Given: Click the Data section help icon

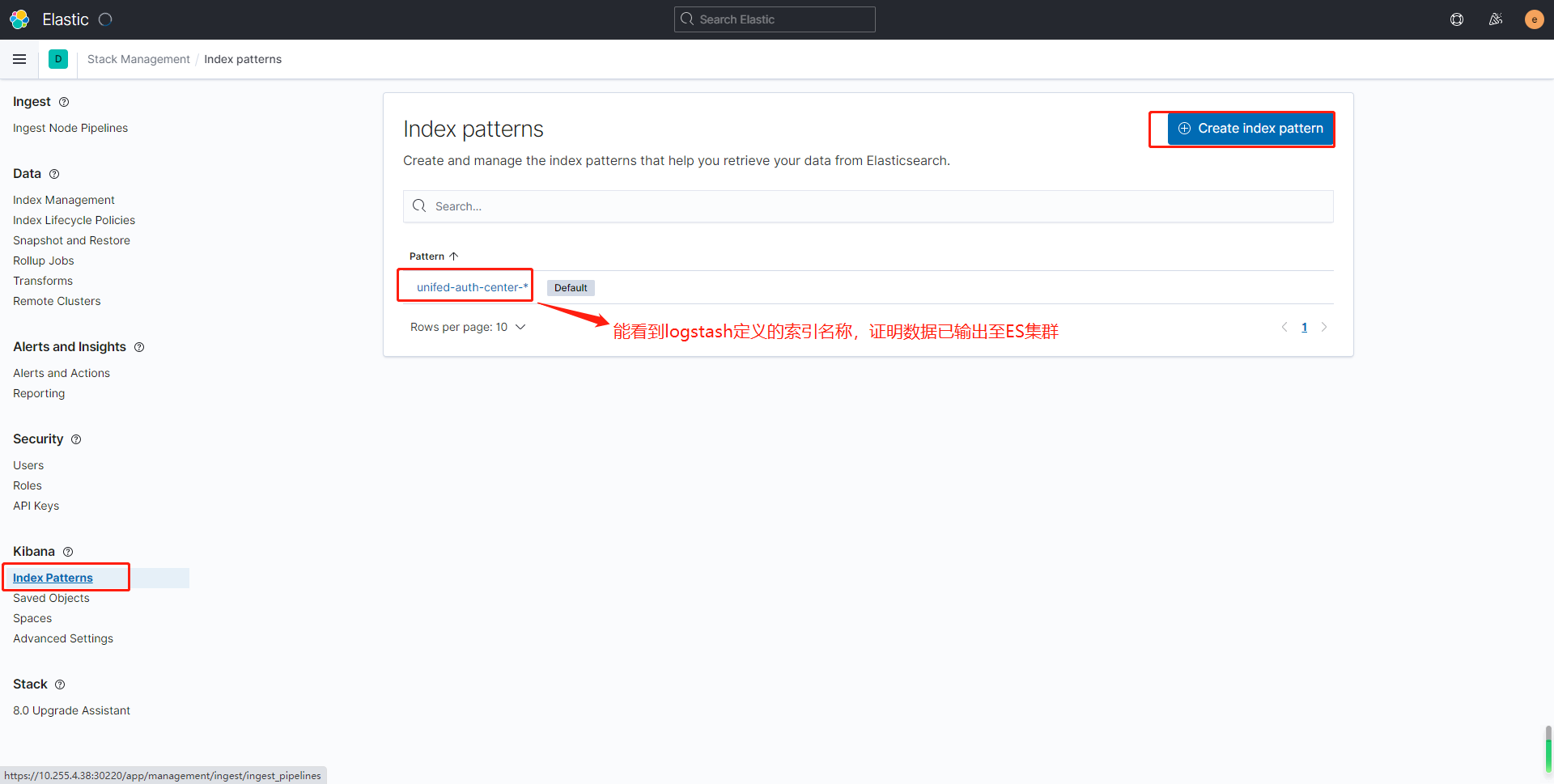Looking at the screenshot, I should pos(54,174).
